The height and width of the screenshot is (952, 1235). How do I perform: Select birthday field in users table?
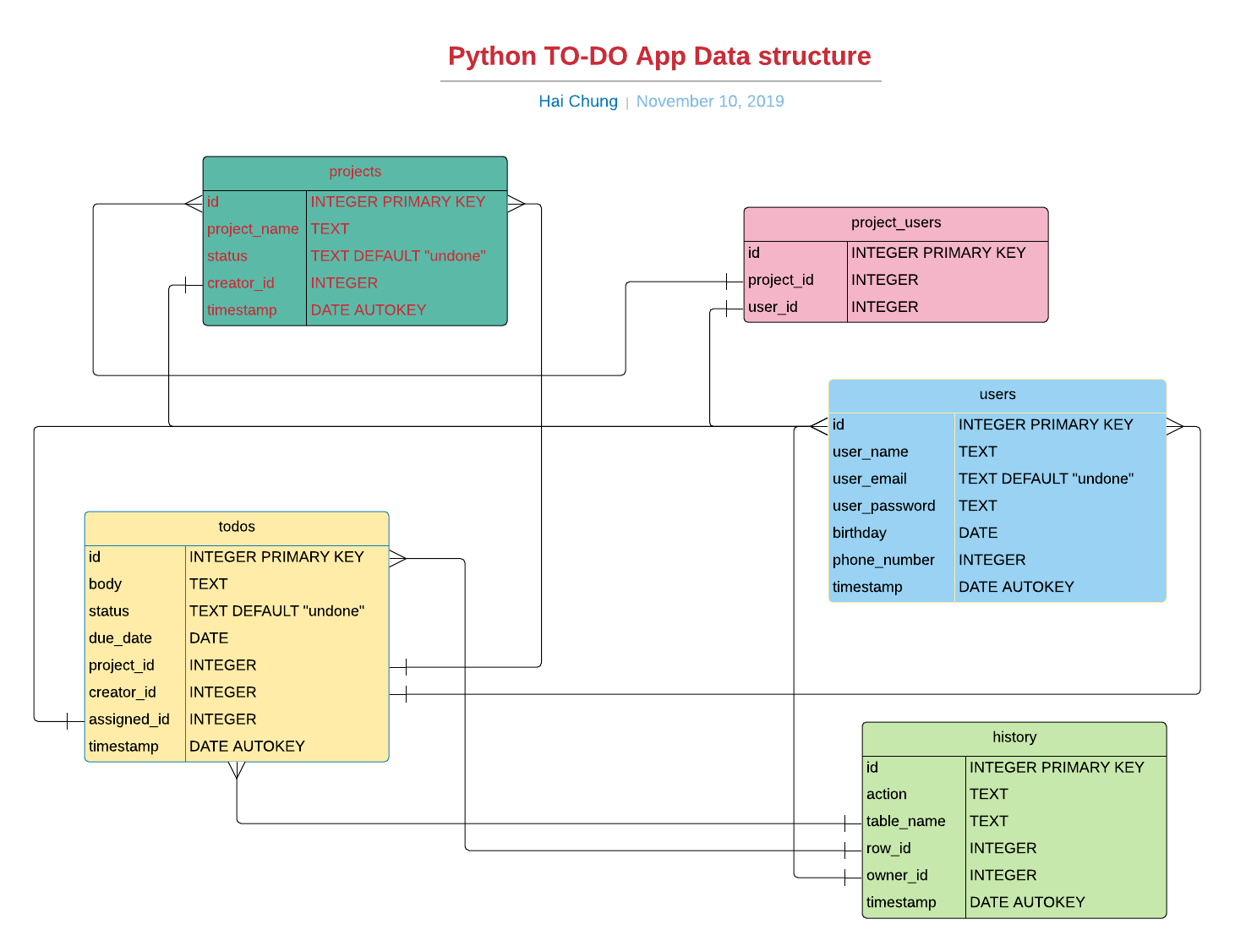pos(859,533)
